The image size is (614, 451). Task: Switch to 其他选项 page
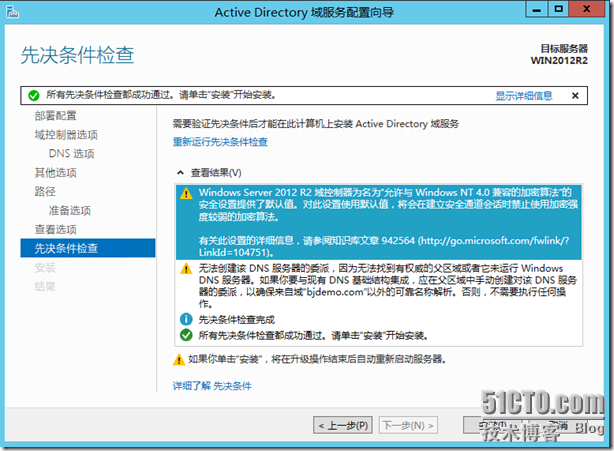(55, 172)
